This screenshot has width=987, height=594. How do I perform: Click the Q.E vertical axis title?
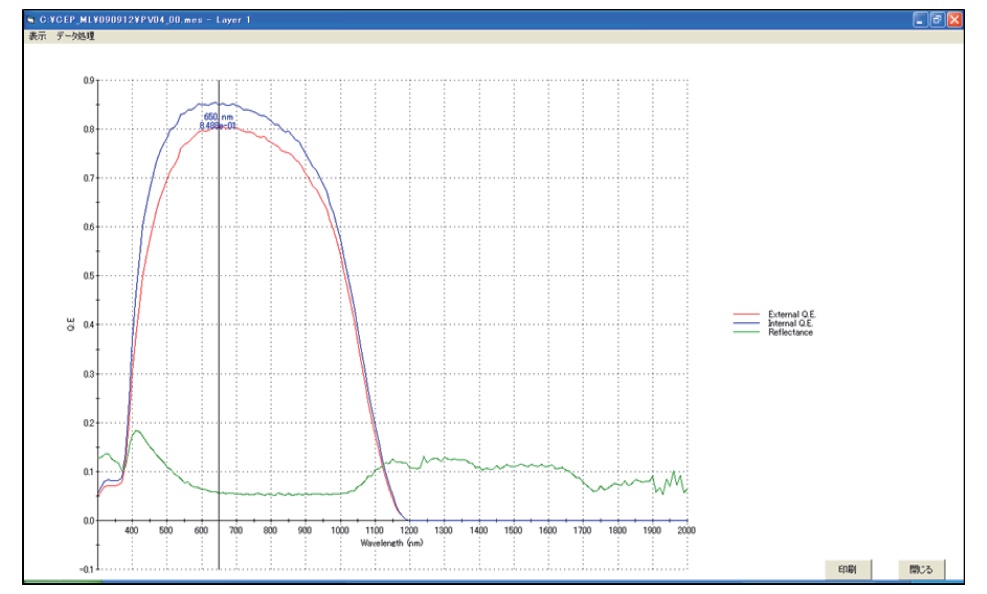tap(70, 325)
